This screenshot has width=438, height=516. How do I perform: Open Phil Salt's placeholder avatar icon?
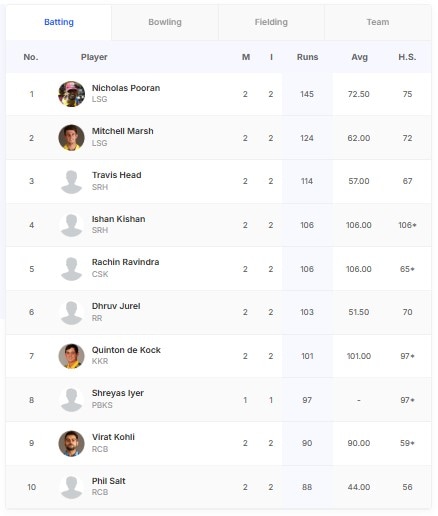(x=71, y=487)
